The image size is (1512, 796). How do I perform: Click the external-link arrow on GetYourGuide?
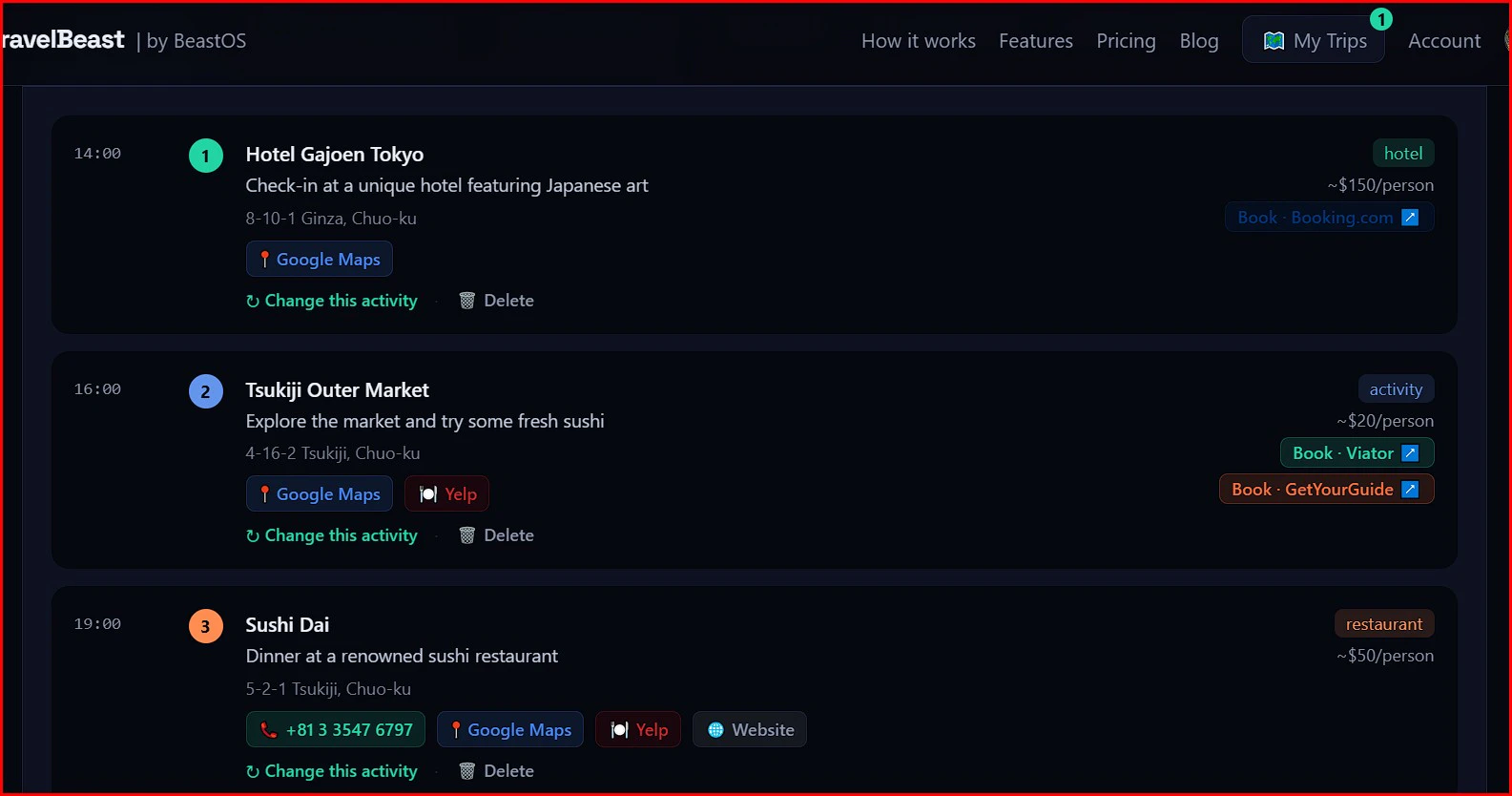(1410, 490)
